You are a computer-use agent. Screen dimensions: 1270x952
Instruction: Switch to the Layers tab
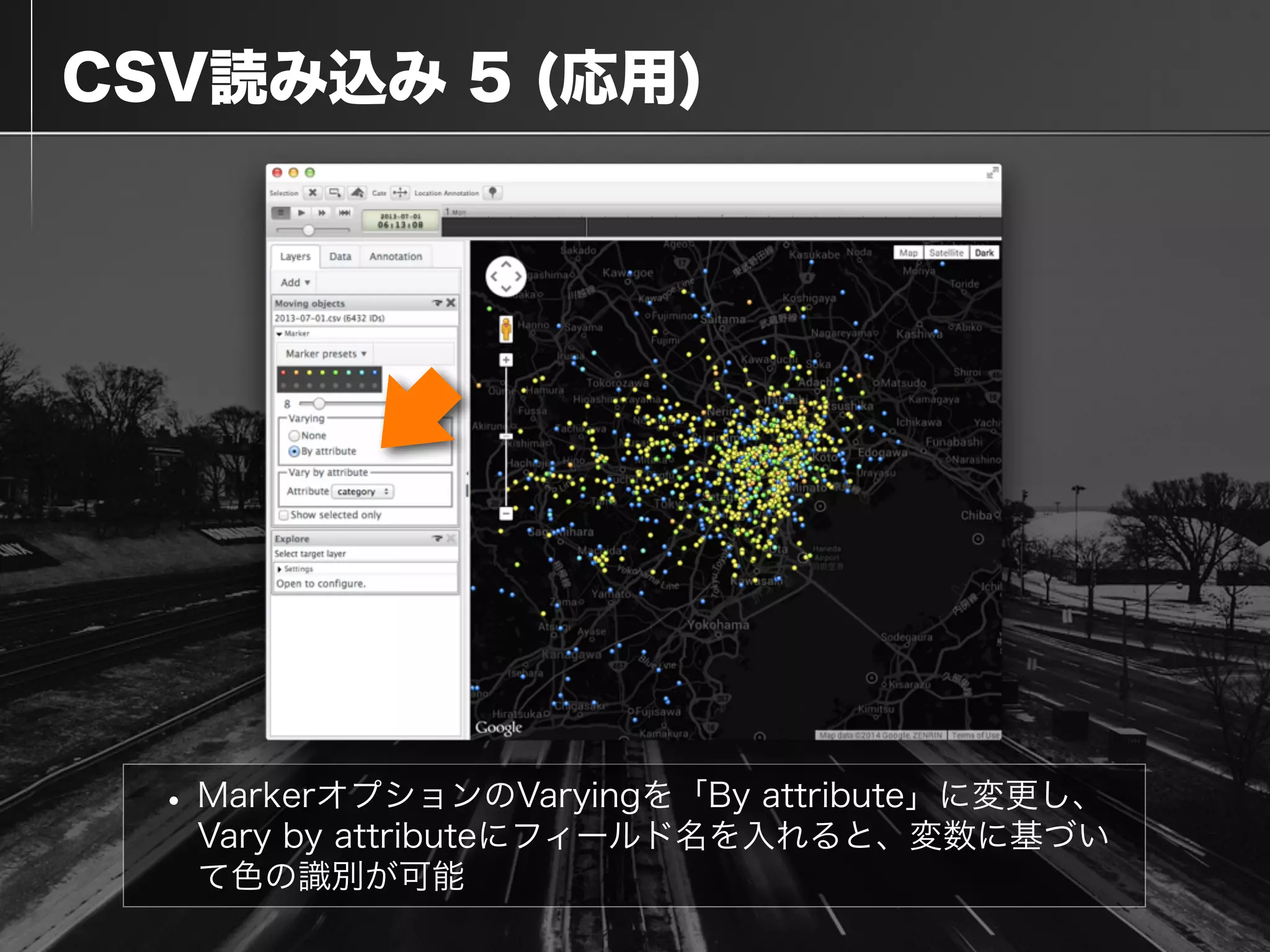click(295, 257)
